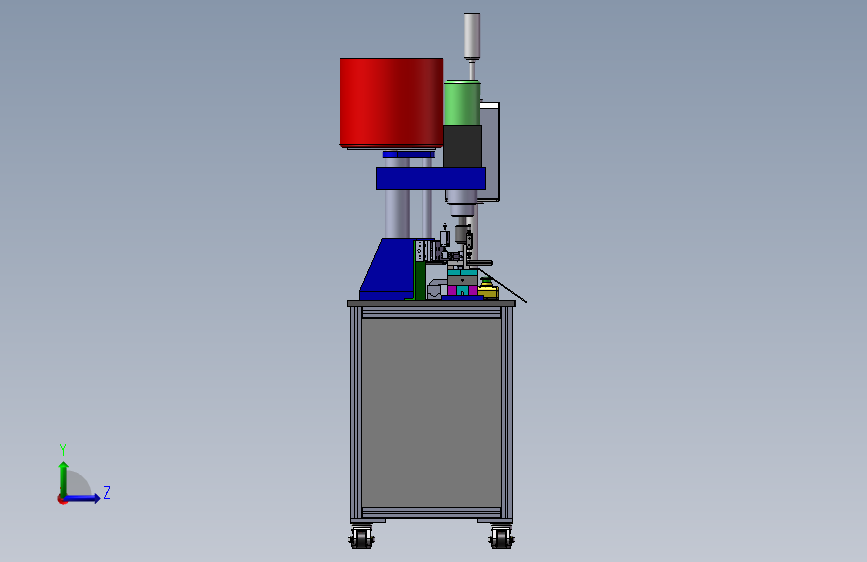The image size is (867, 562).
Task: Click the green Y axis of the orientation triad
Action: [64, 479]
